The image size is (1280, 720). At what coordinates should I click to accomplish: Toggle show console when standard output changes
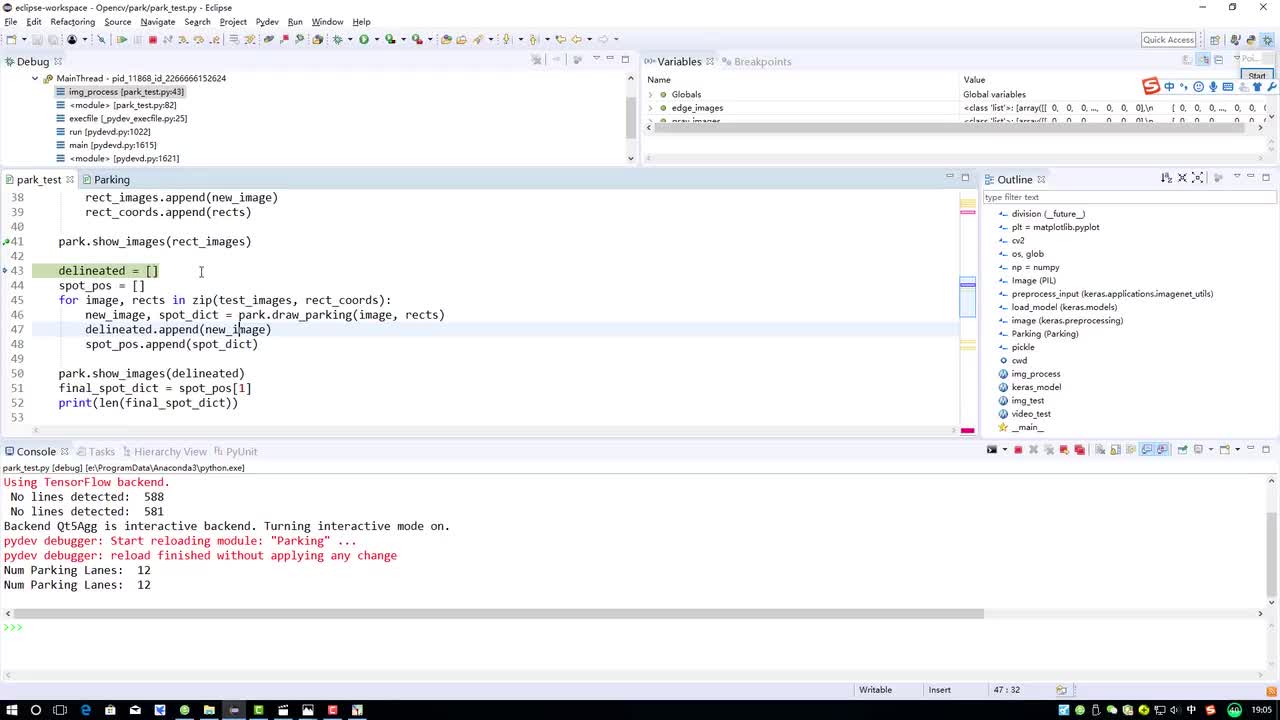1147,450
